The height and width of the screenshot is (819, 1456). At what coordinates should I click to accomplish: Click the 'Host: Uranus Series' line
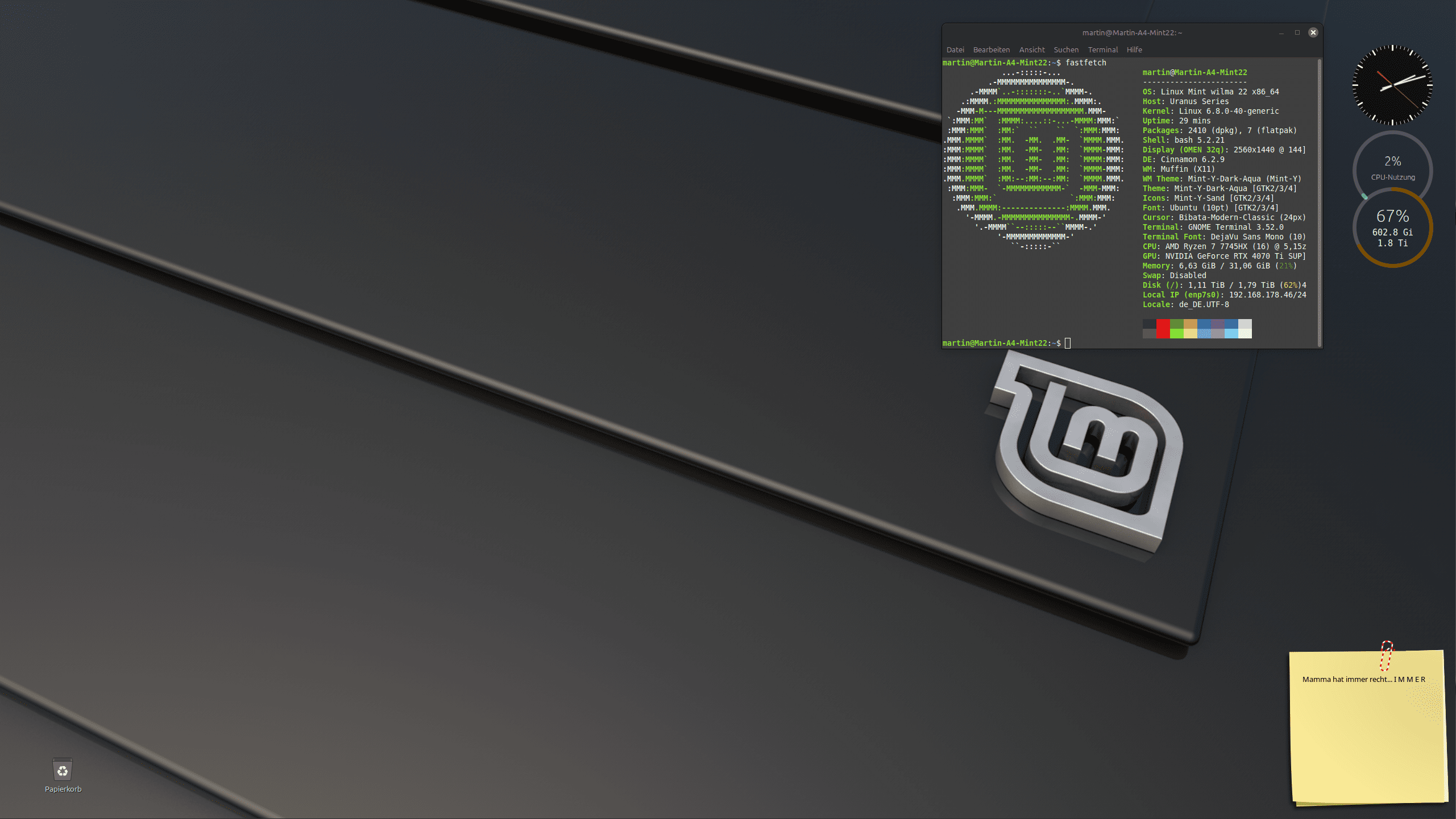1185,101
